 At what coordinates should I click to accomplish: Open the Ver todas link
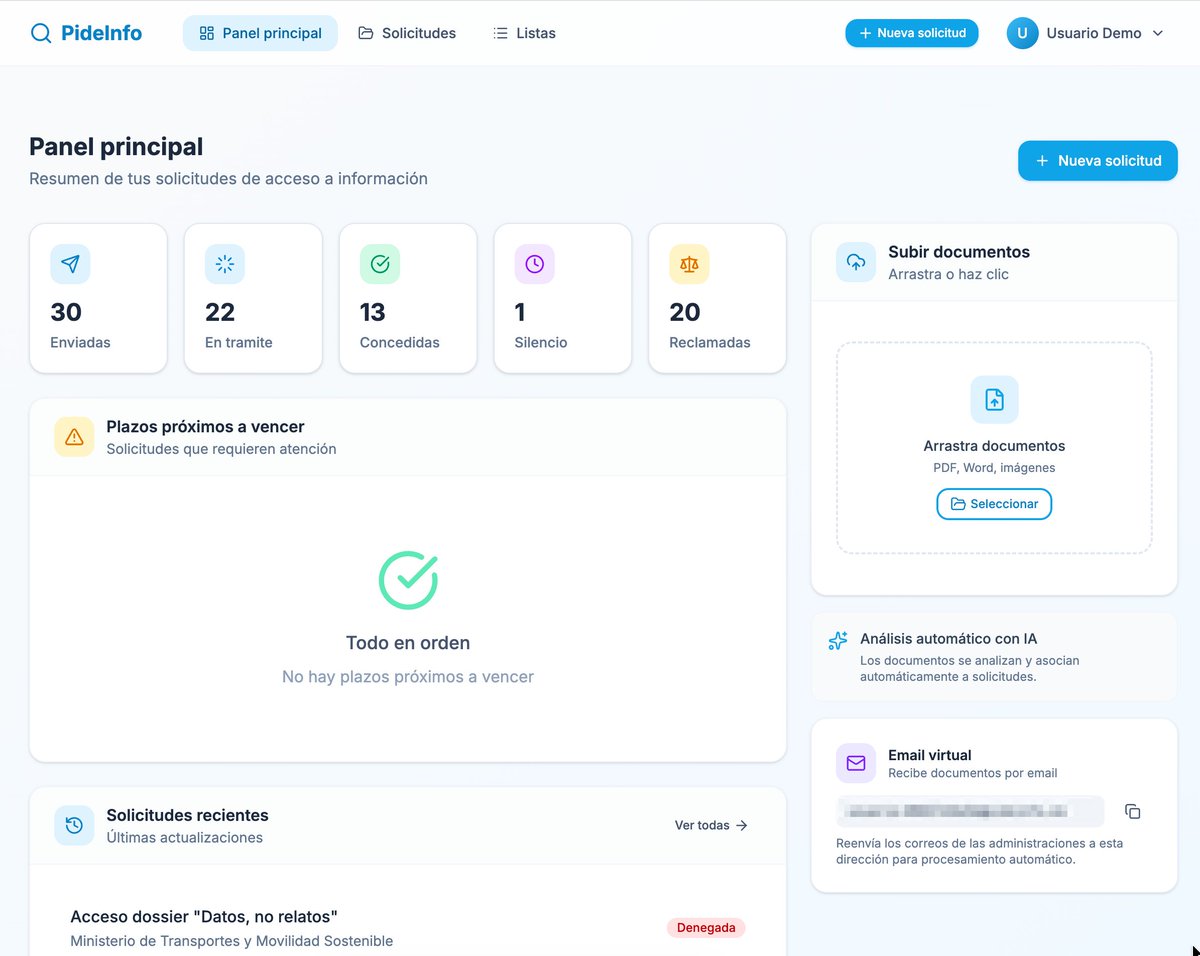[711, 825]
